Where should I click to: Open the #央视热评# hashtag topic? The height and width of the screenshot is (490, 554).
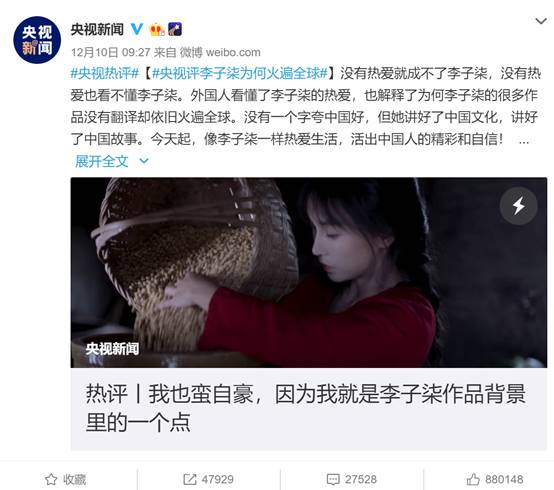click(105, 73)
